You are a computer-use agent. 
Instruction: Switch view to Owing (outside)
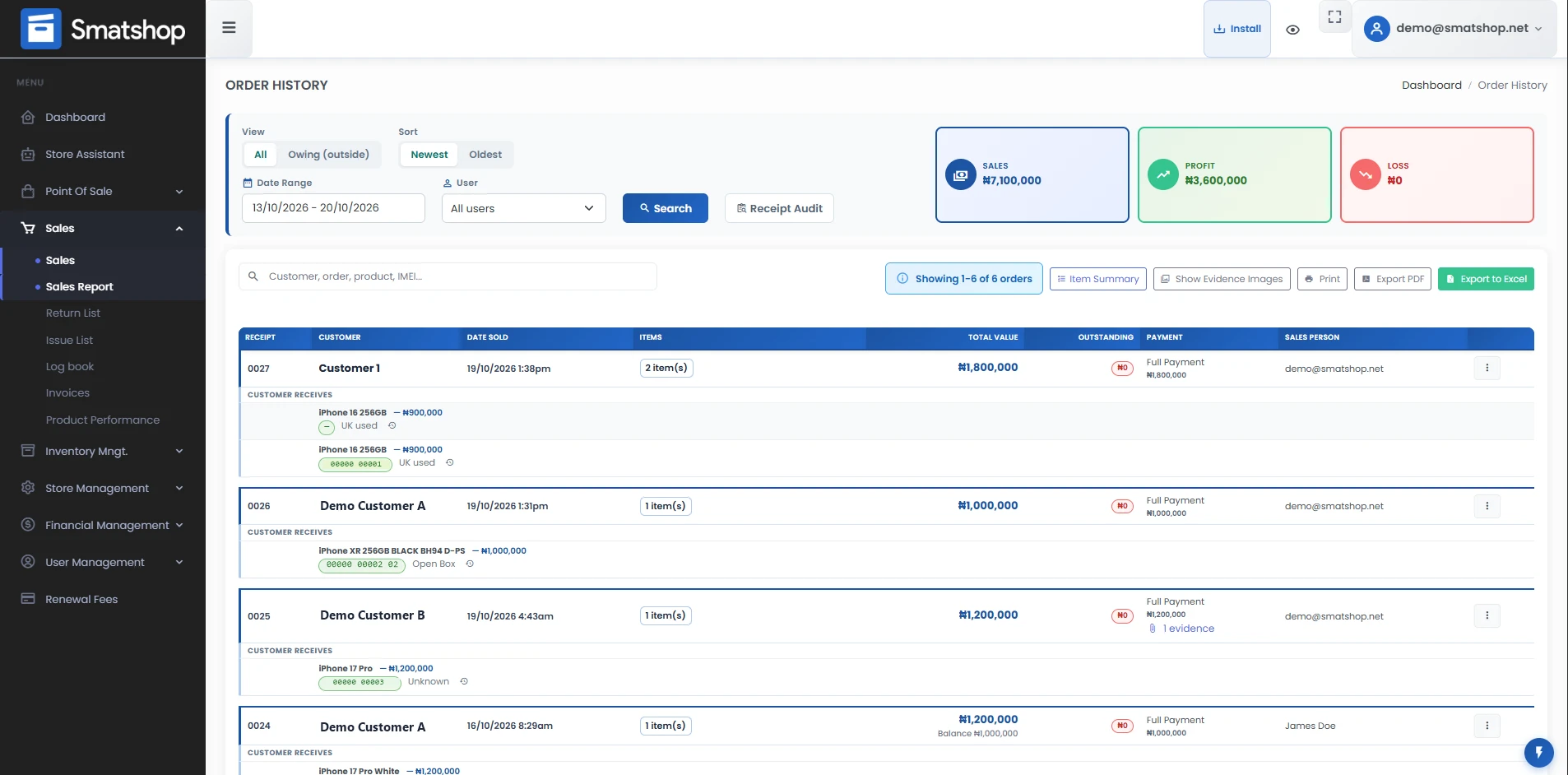click(328, 155)
